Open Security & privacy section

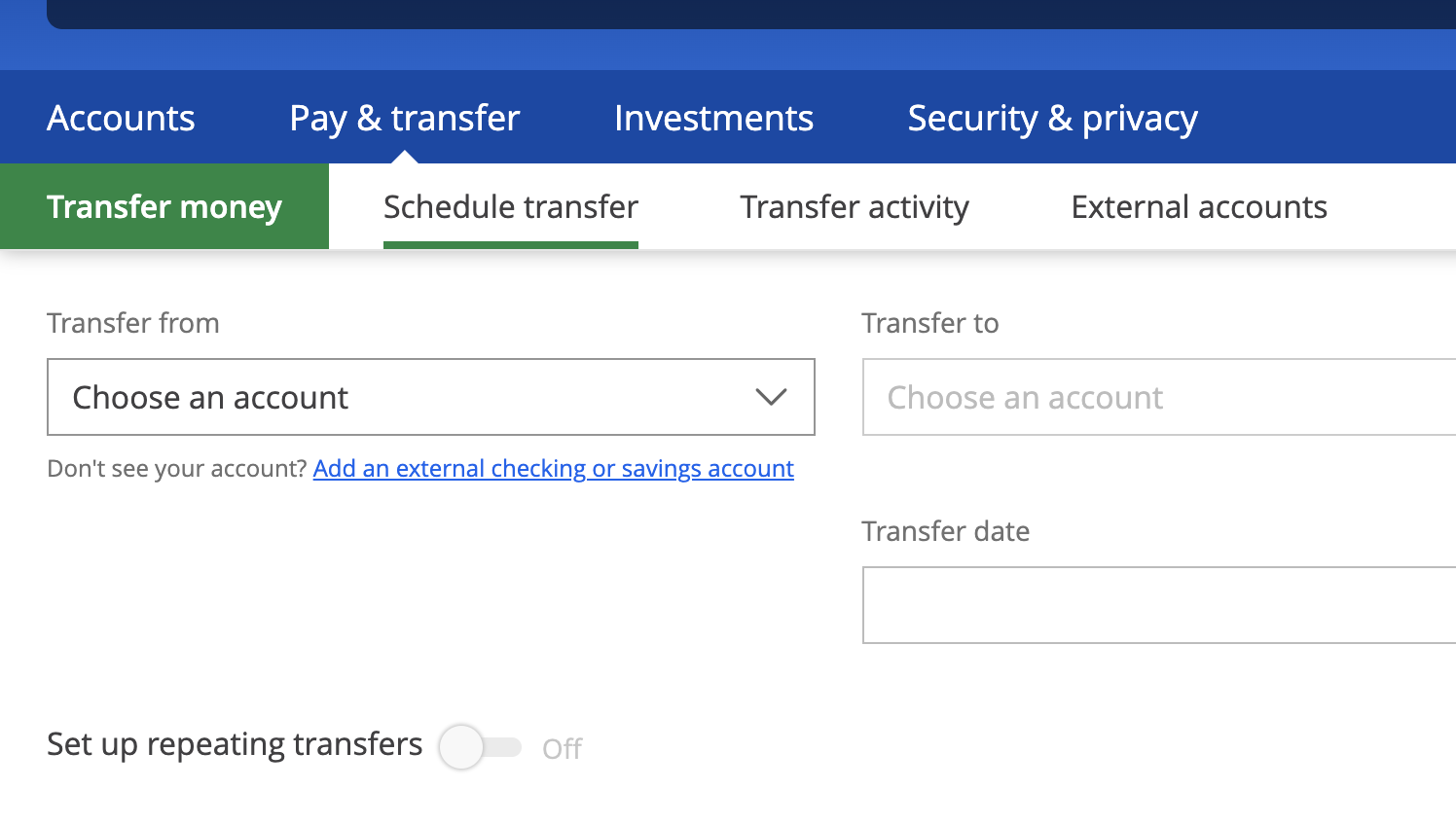tap(1052, 118)
